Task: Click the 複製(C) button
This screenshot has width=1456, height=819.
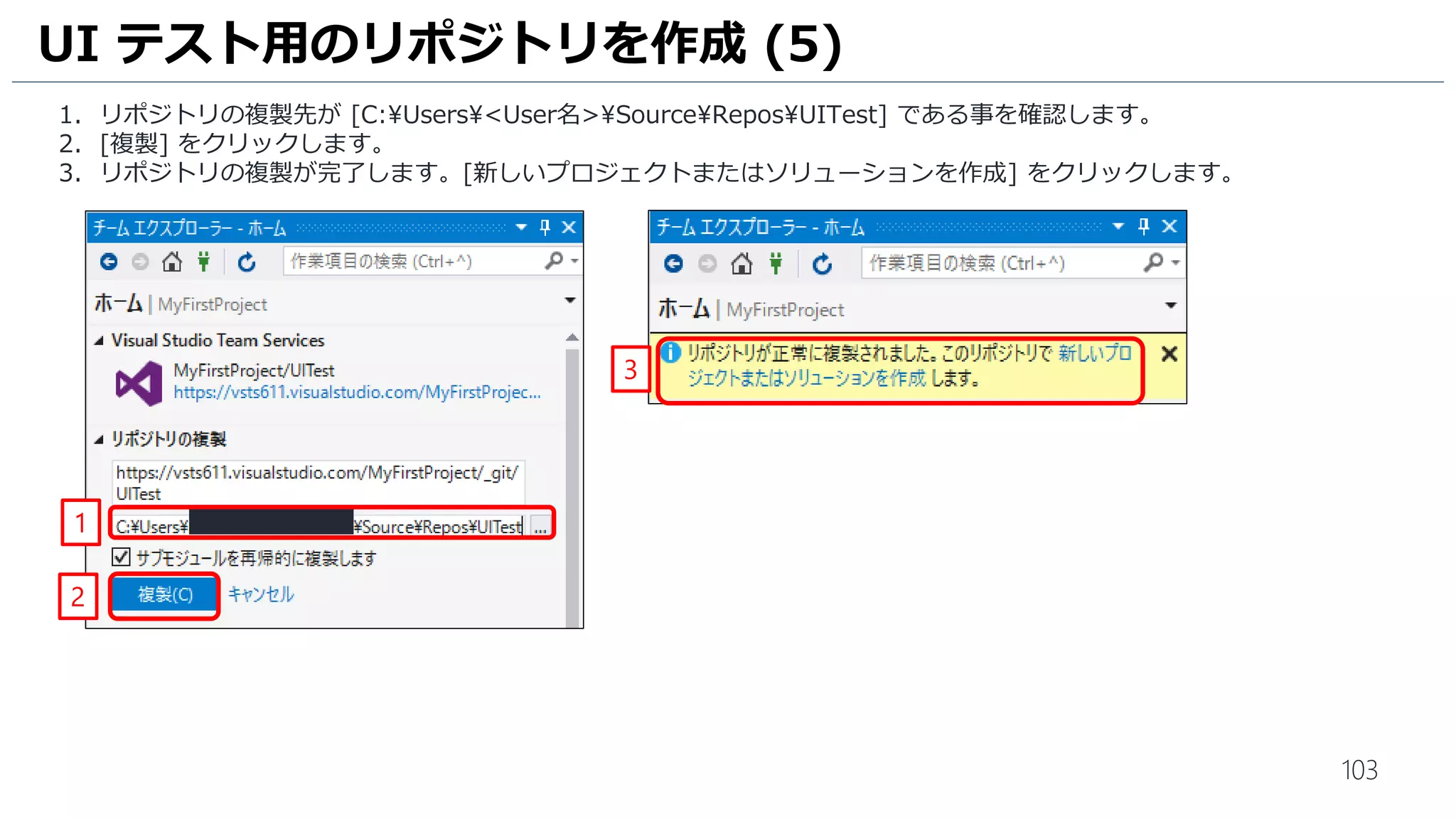Action: (x=165, y=594)
